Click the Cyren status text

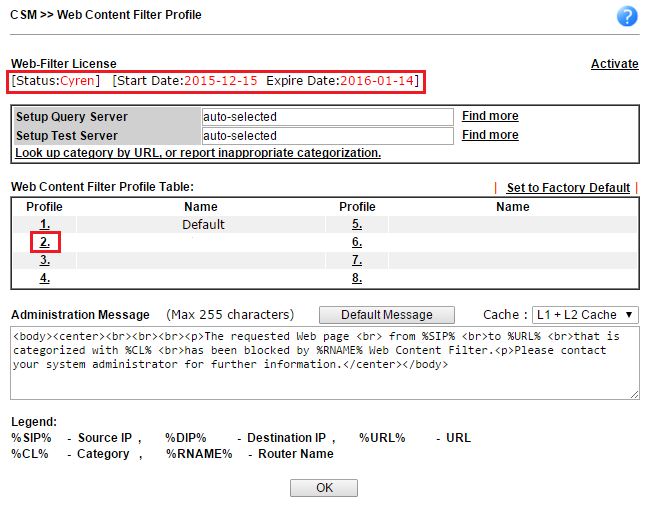tap(77, 81)
